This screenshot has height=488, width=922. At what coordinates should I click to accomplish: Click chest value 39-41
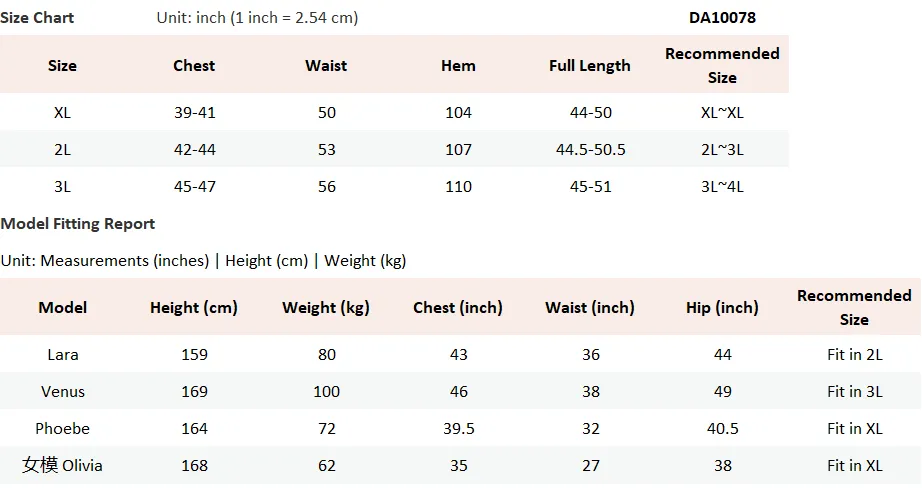195,112
